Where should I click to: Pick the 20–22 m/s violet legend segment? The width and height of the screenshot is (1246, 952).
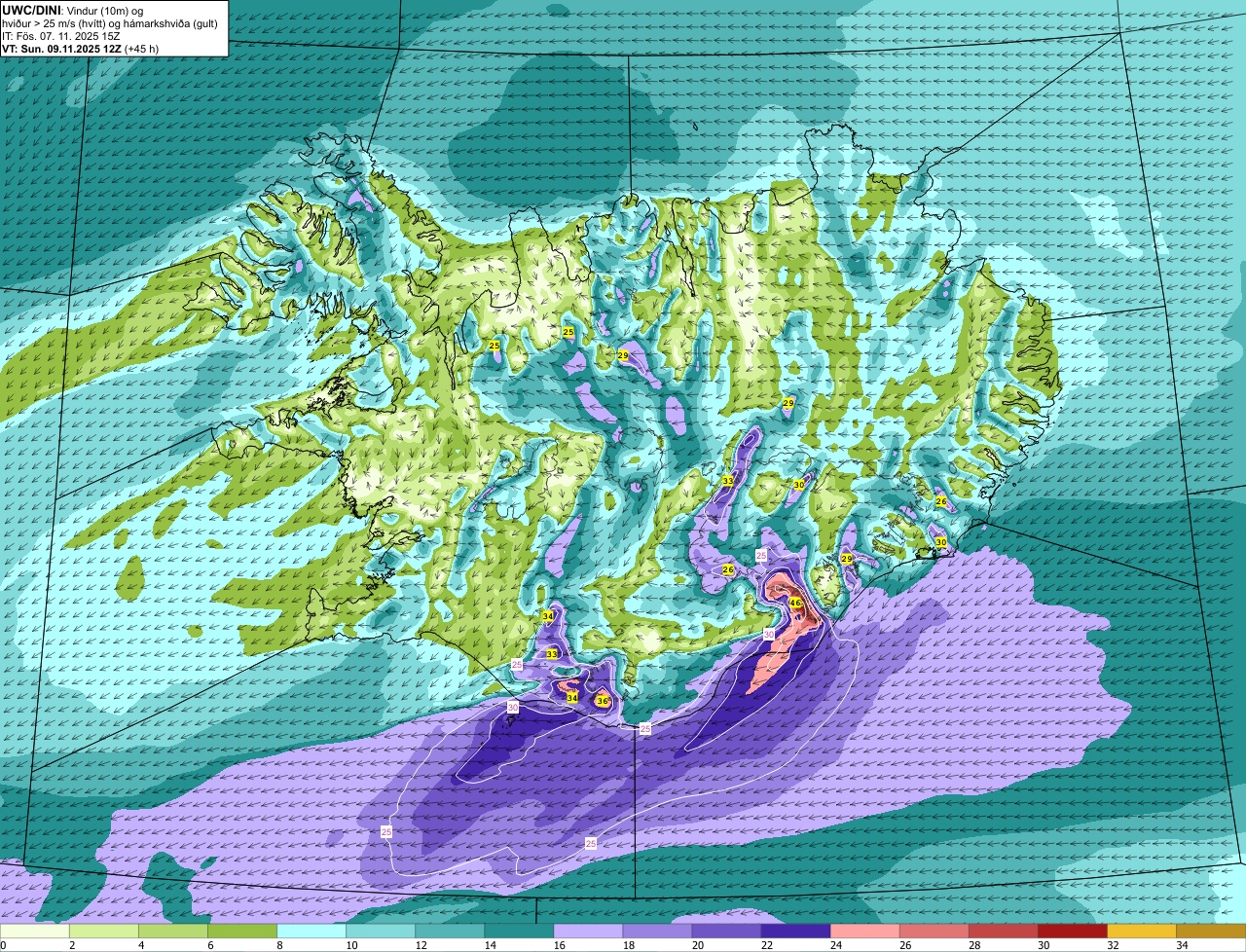(726, 931)
